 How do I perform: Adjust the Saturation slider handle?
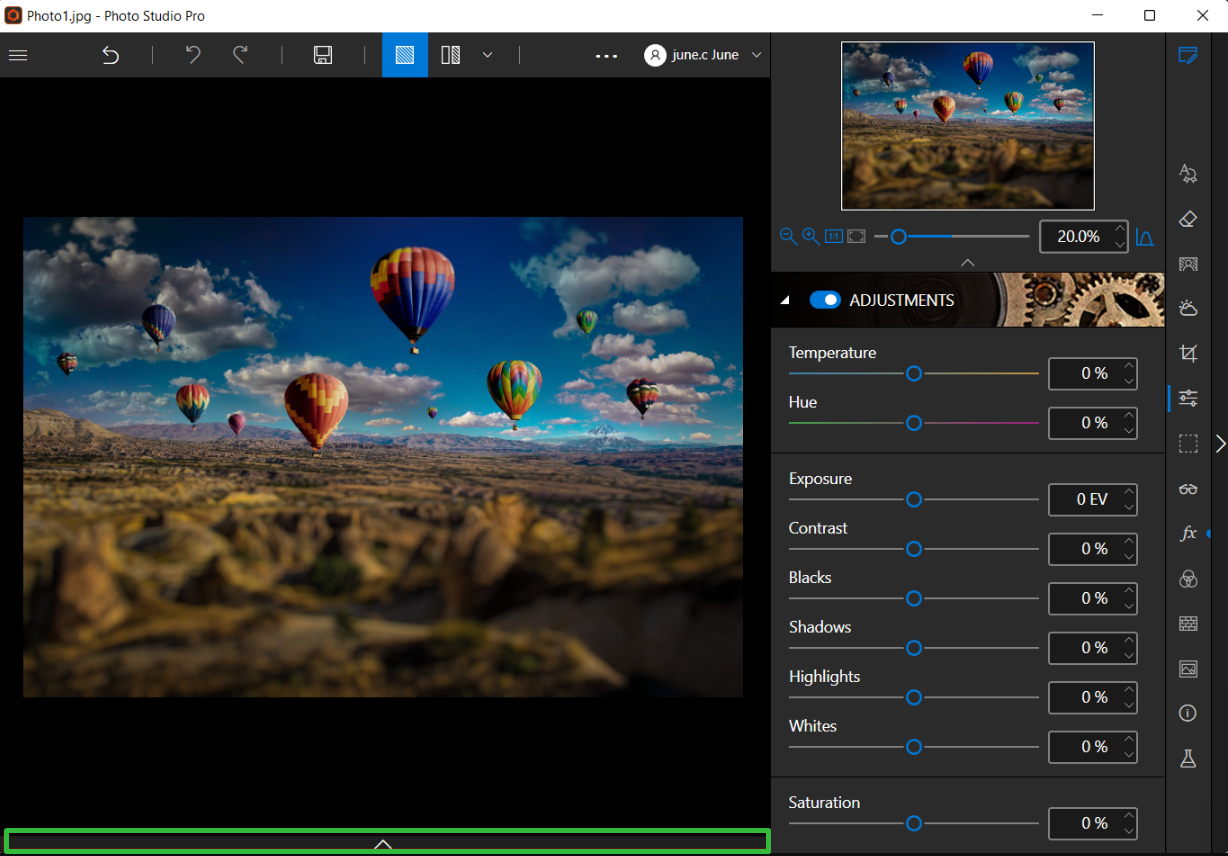click(x=914, y=823)
